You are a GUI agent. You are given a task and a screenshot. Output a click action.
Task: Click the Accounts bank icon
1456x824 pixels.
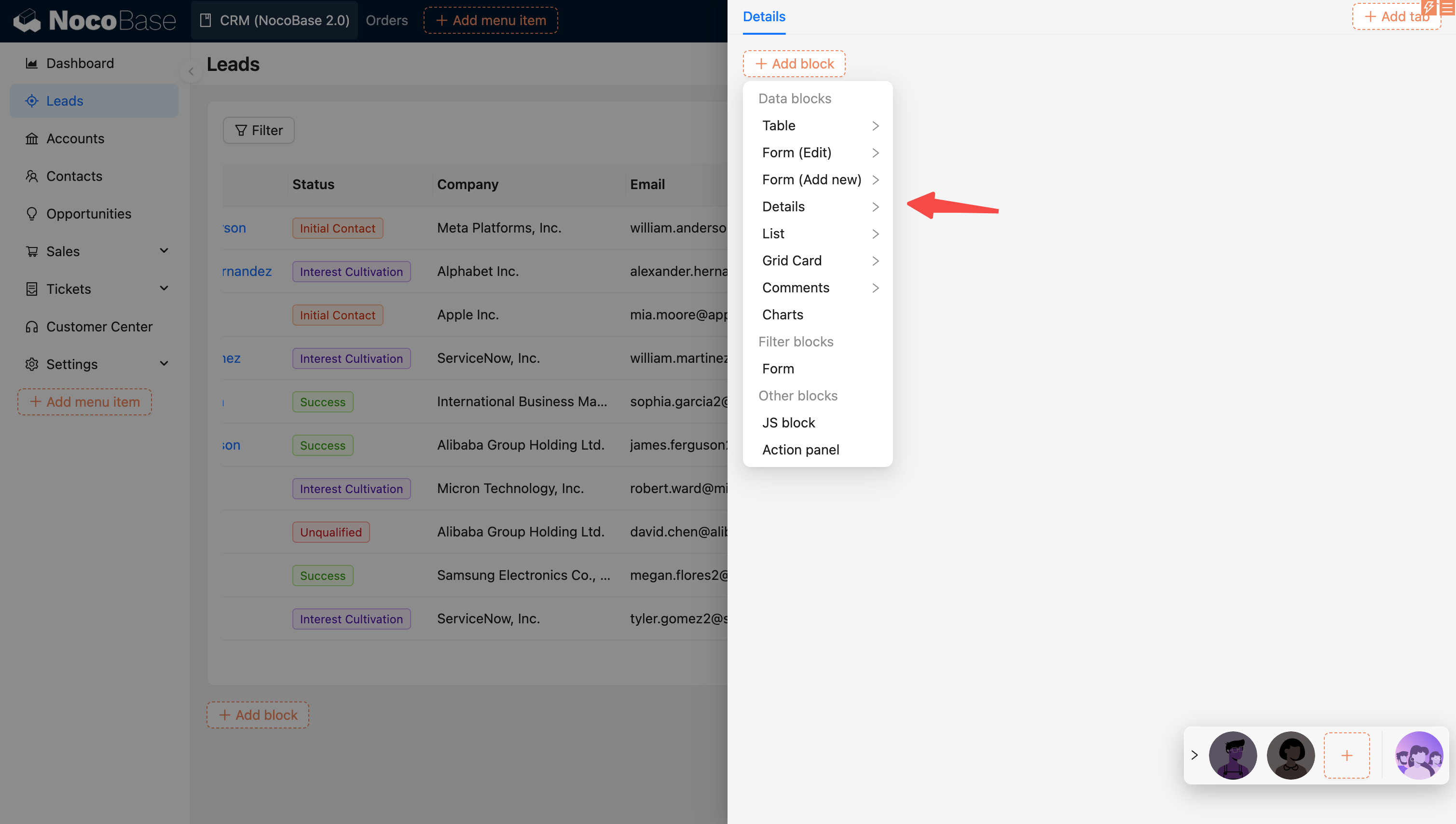(x=32, y=138)
